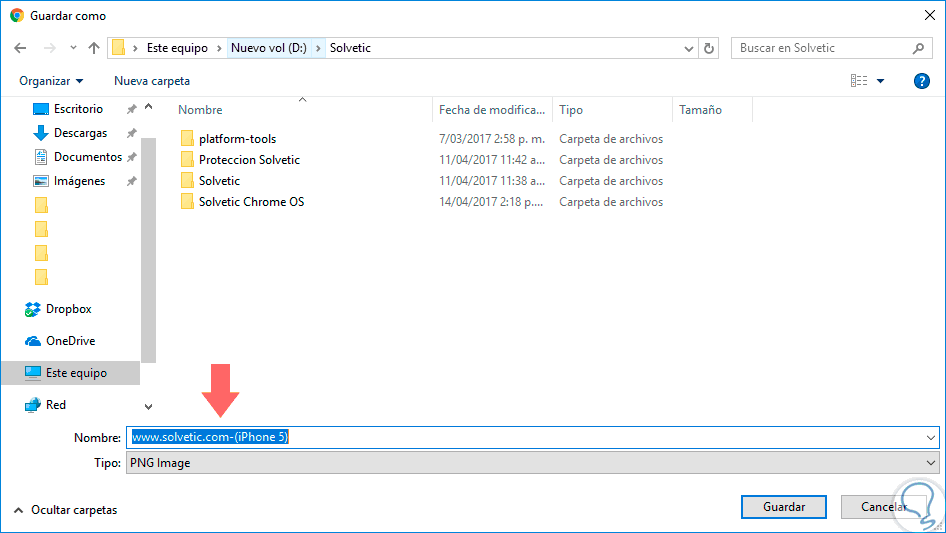946x533 pixels.
Task: Sort by the Tamaño column header
Action: pyautogui.click(x=700, y=110)
